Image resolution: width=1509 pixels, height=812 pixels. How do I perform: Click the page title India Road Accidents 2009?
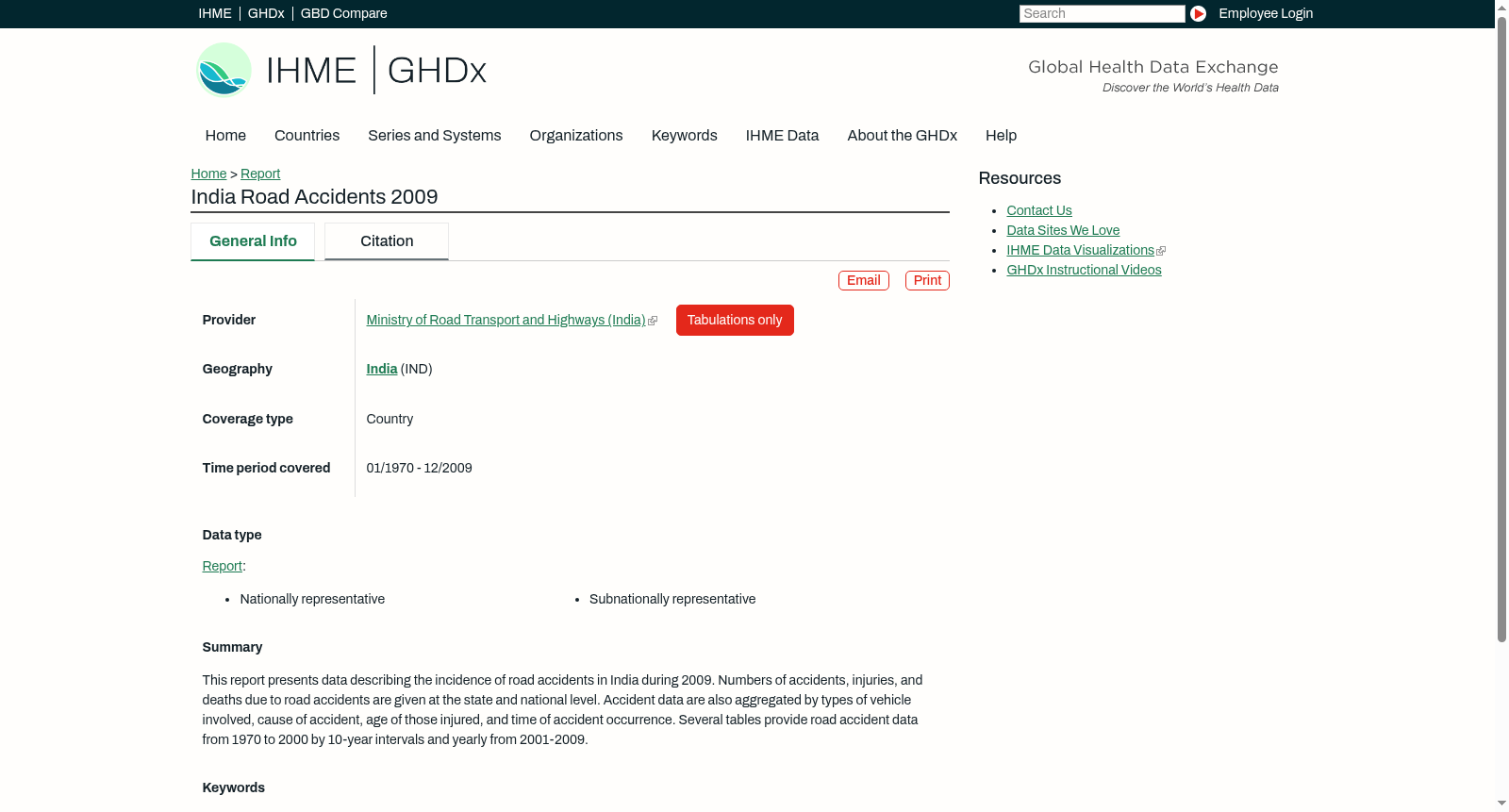pyautogui.click(x=315, y=197)
